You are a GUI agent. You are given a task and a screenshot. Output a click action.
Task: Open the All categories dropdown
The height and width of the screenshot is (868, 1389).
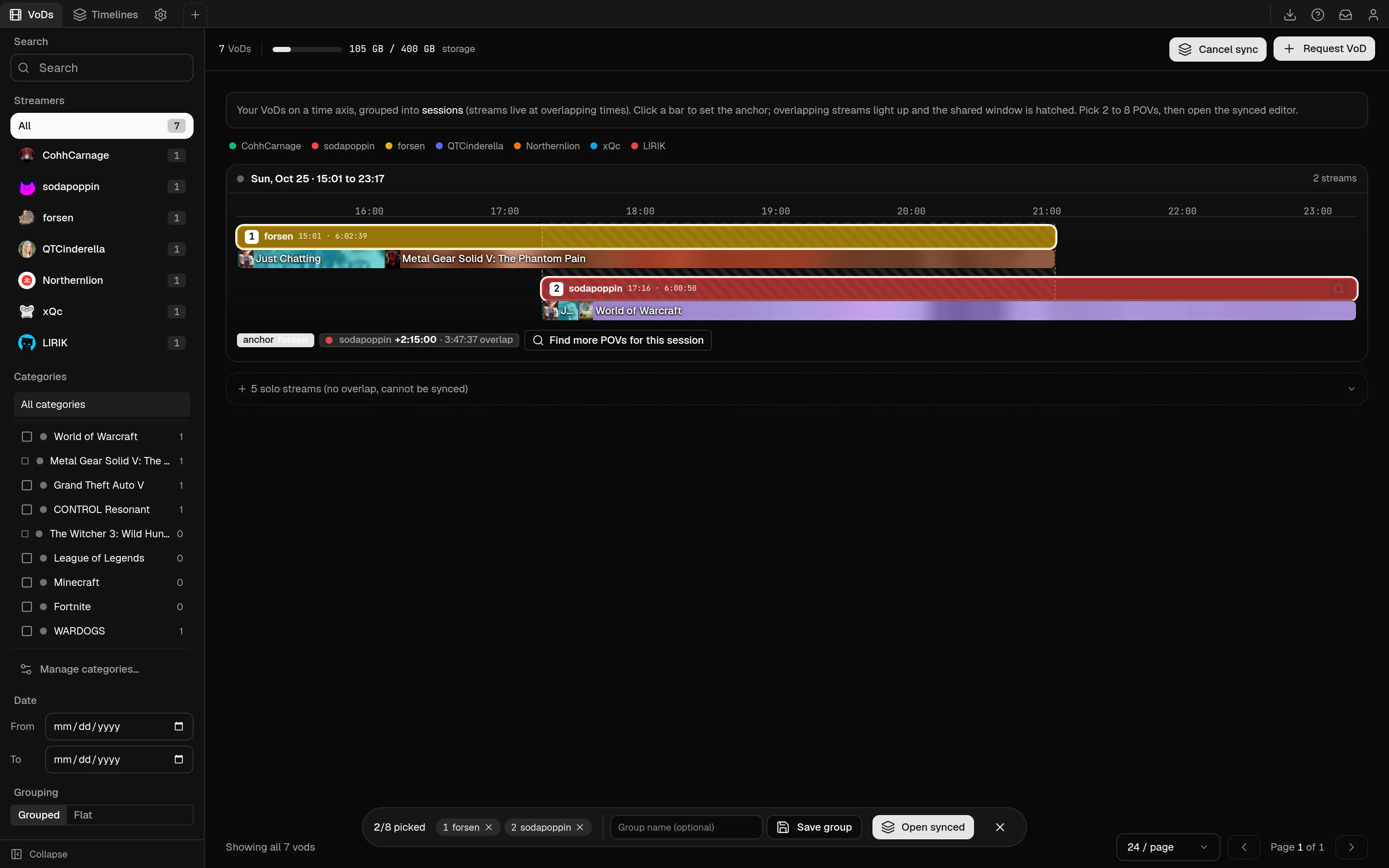tap(102, 404)
